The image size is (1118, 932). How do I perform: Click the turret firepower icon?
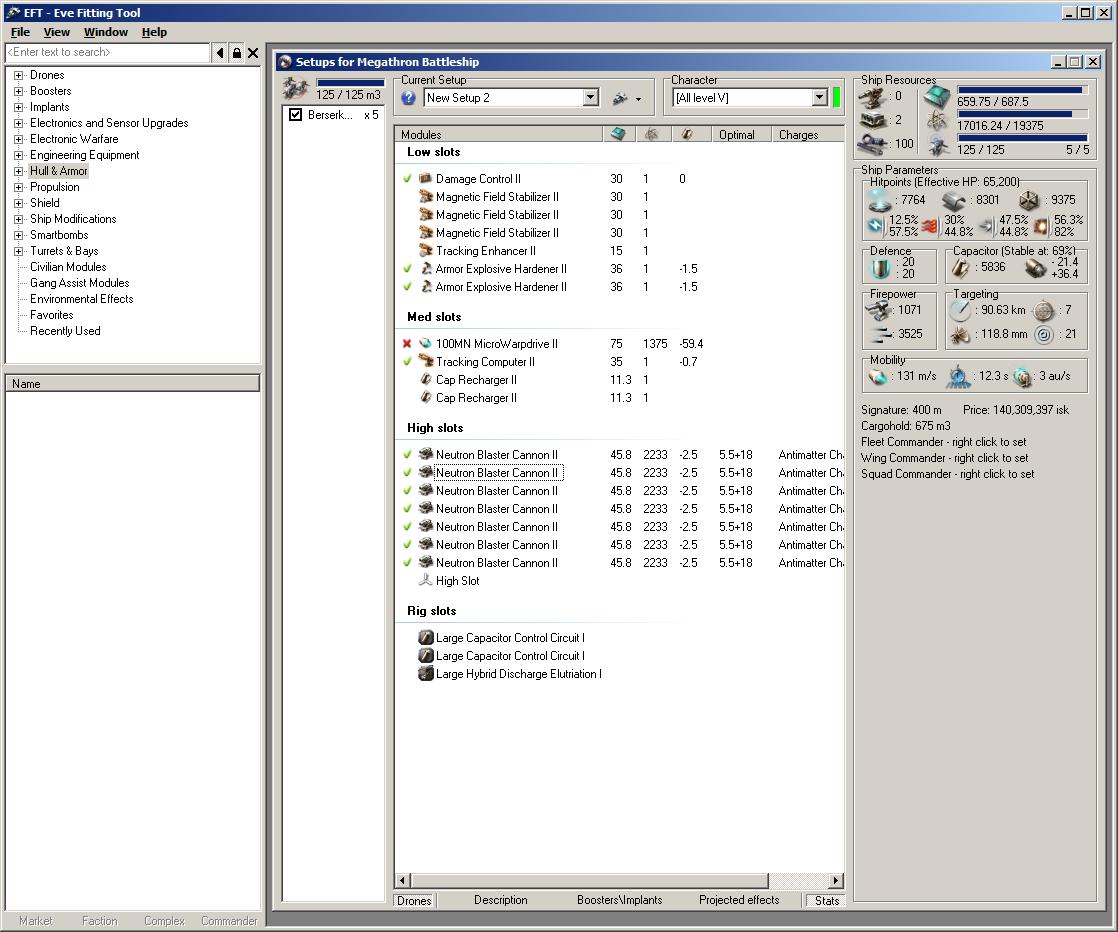(x=877, y=309)
